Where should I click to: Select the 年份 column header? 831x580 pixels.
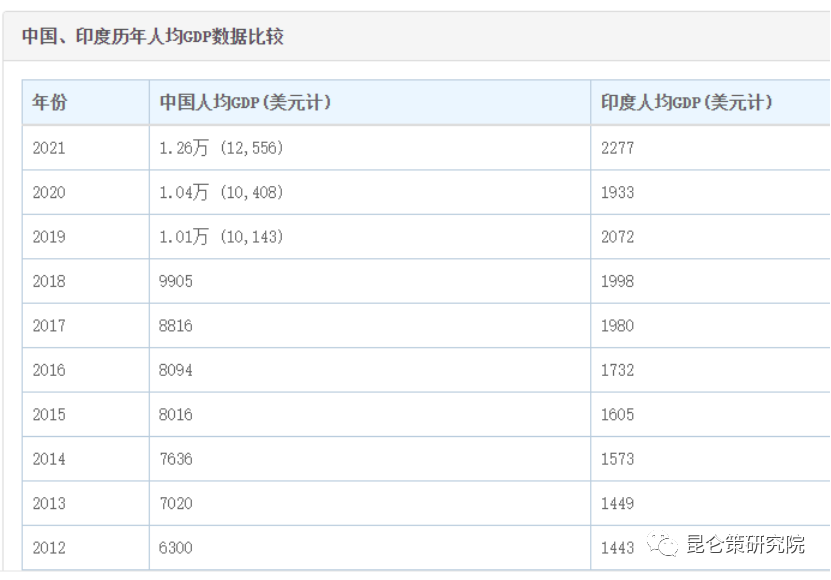50,103
